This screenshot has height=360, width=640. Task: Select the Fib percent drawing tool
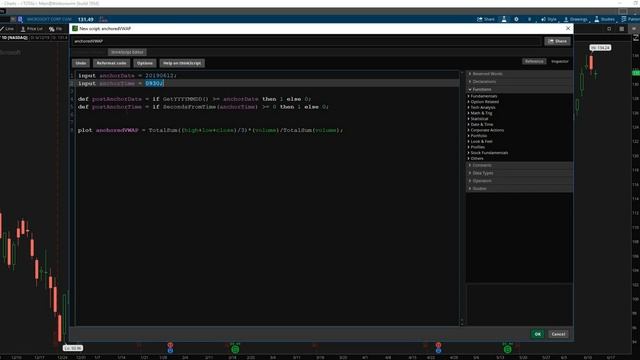click(x=56, y=29)
